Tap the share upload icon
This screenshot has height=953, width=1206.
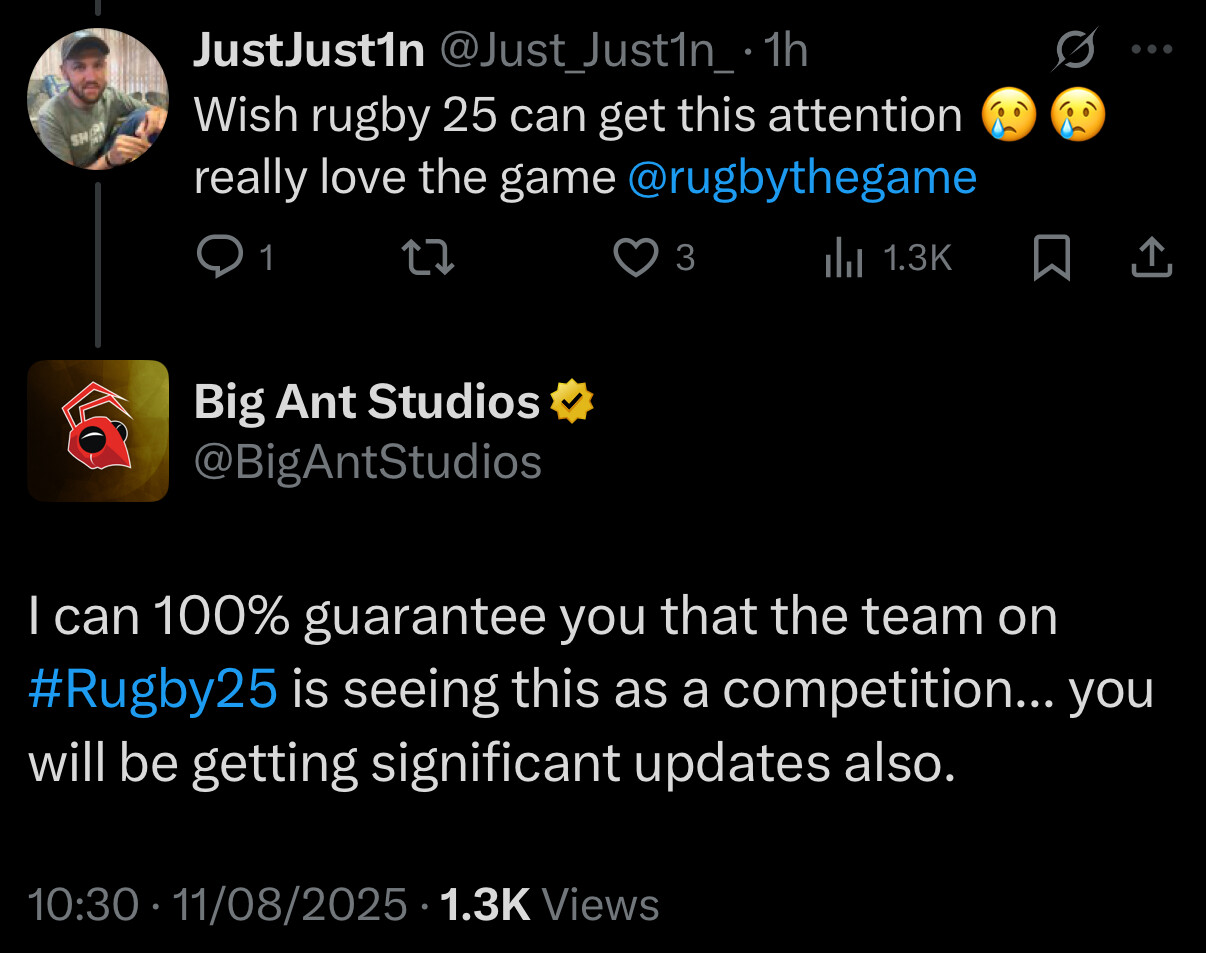click(x=1150, y=259)
